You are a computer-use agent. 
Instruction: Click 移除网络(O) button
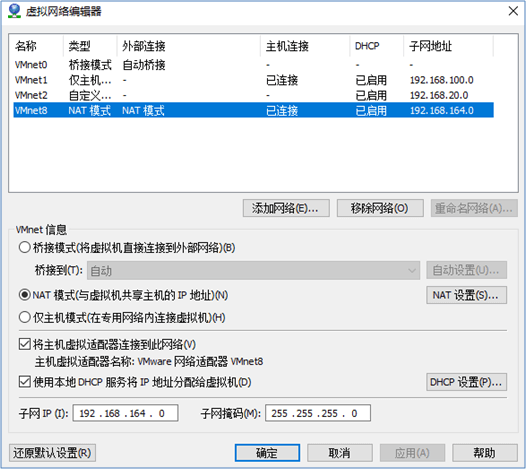380,208
